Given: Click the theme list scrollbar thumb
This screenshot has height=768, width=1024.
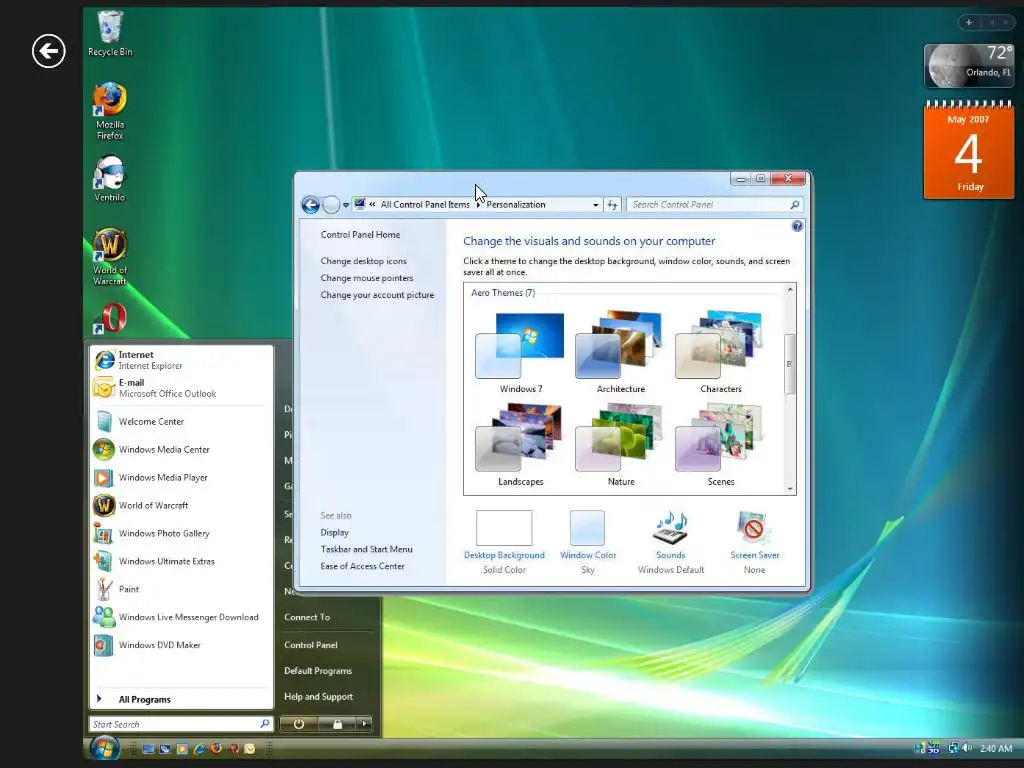Looking at the screenshot, I should click(790, 364).
